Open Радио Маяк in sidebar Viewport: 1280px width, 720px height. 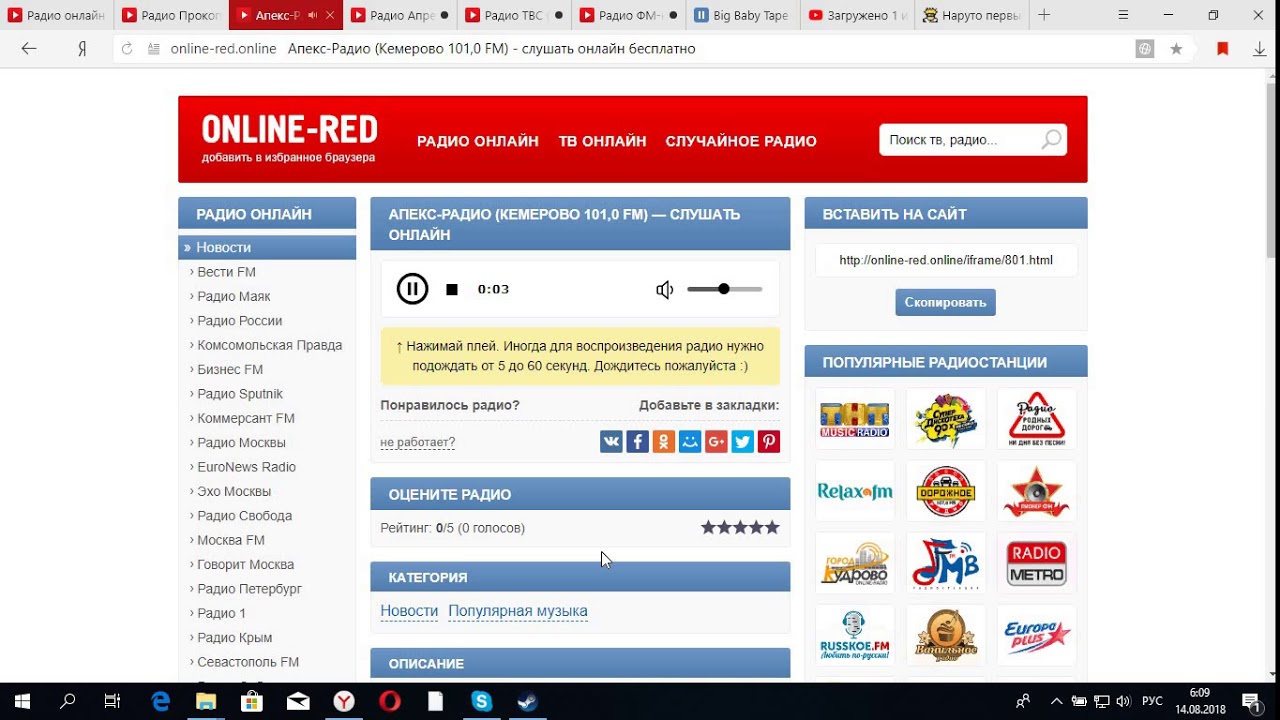(234, 296)
